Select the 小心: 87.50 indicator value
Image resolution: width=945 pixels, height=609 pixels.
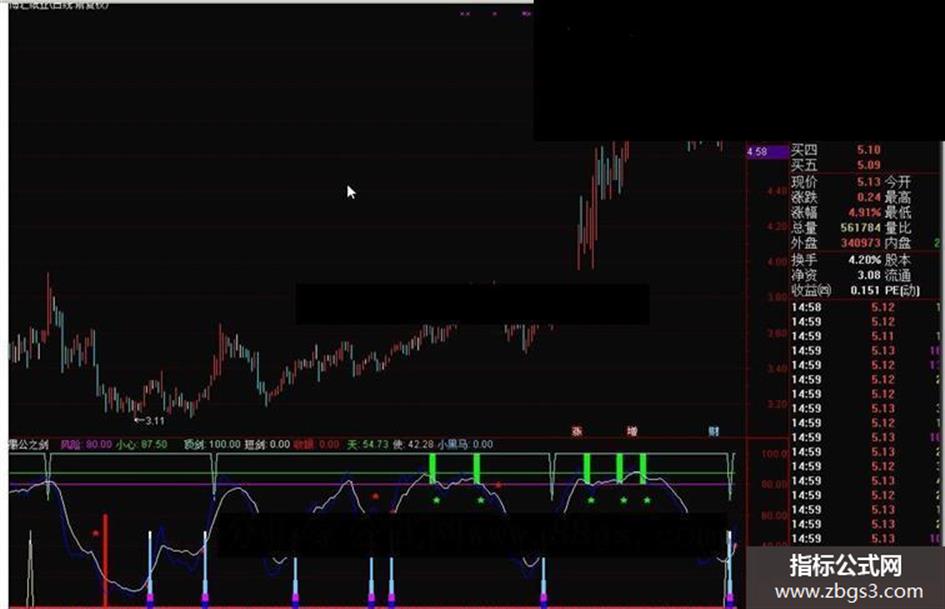[x=142, y=444]
